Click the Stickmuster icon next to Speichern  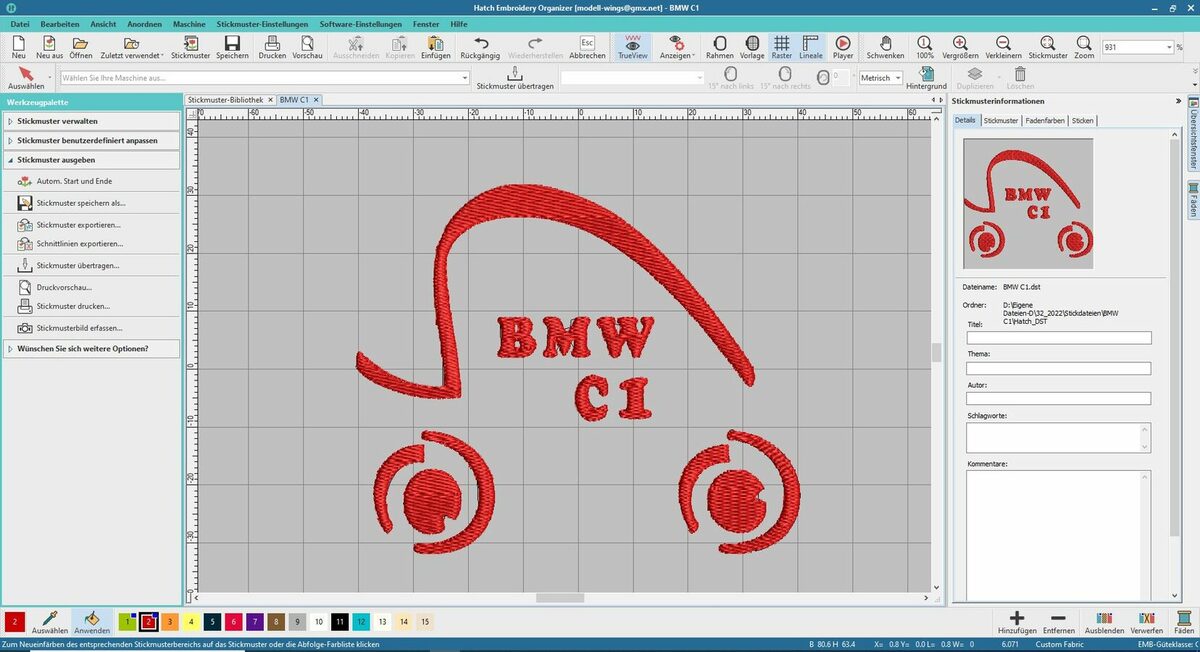[191, 47]
